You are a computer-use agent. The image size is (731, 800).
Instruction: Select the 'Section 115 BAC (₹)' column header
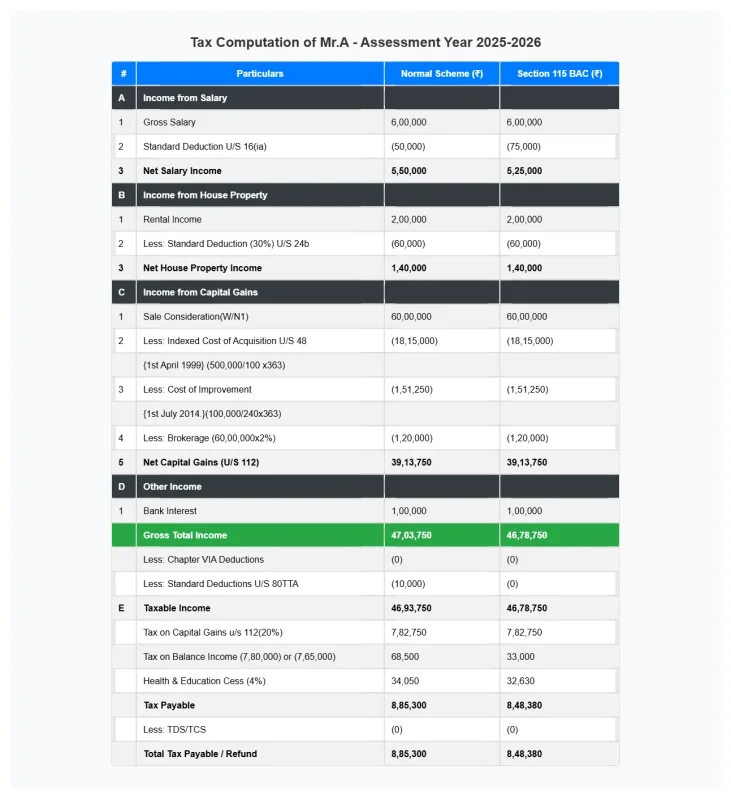tap(559, 74)
